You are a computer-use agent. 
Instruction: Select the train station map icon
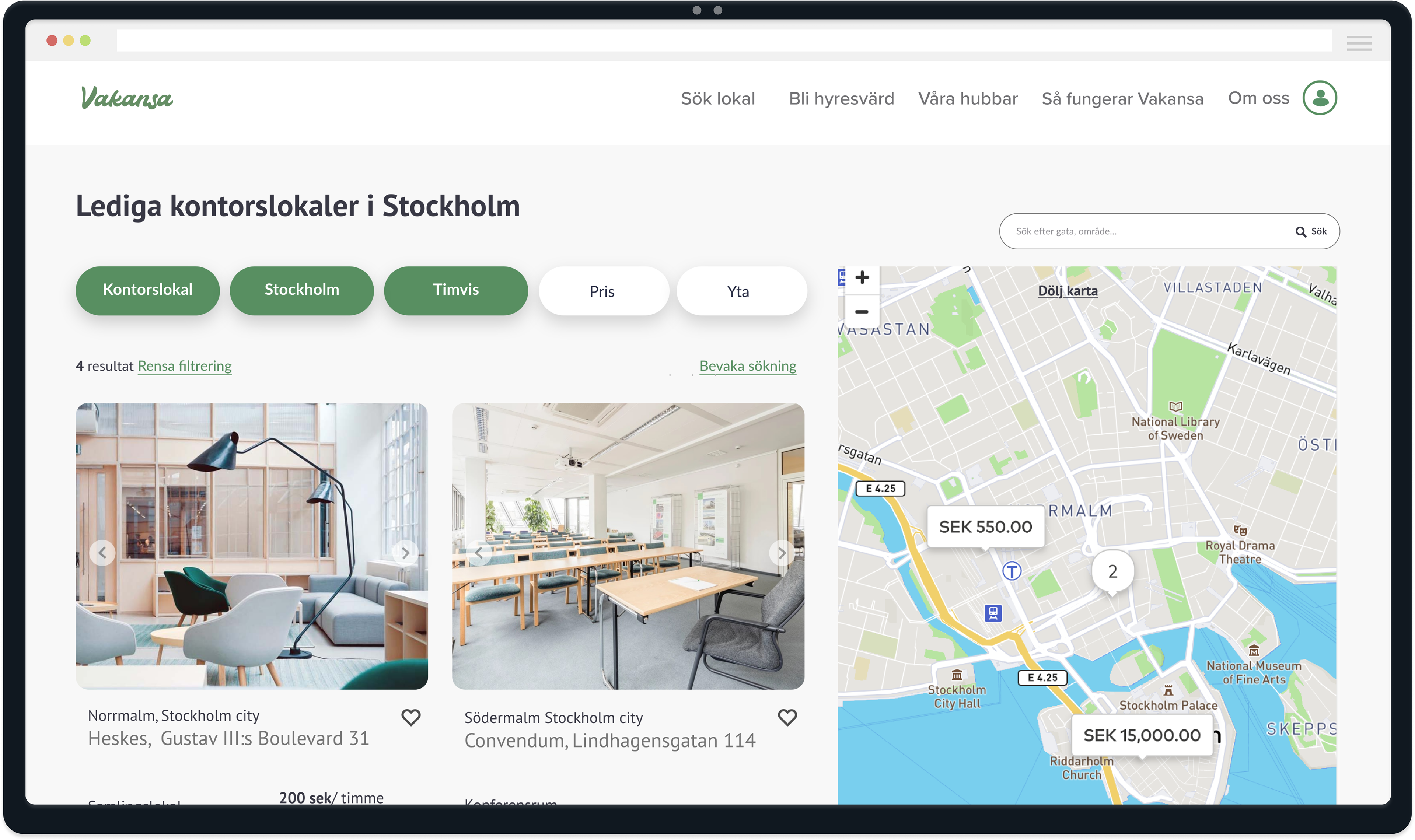pyautogui.click(x=993, y=612)
